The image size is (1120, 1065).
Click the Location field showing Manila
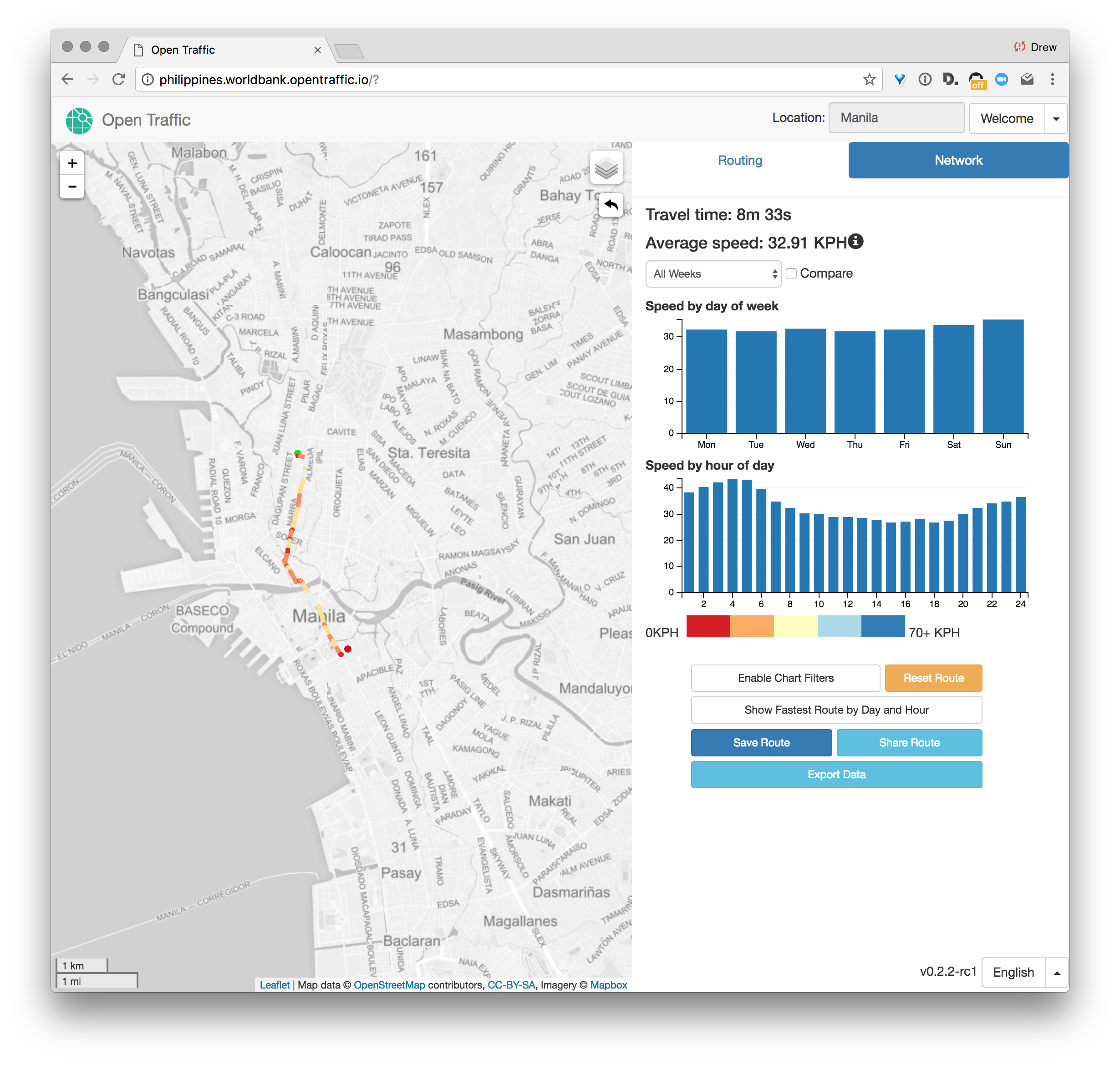pos(896,117)
